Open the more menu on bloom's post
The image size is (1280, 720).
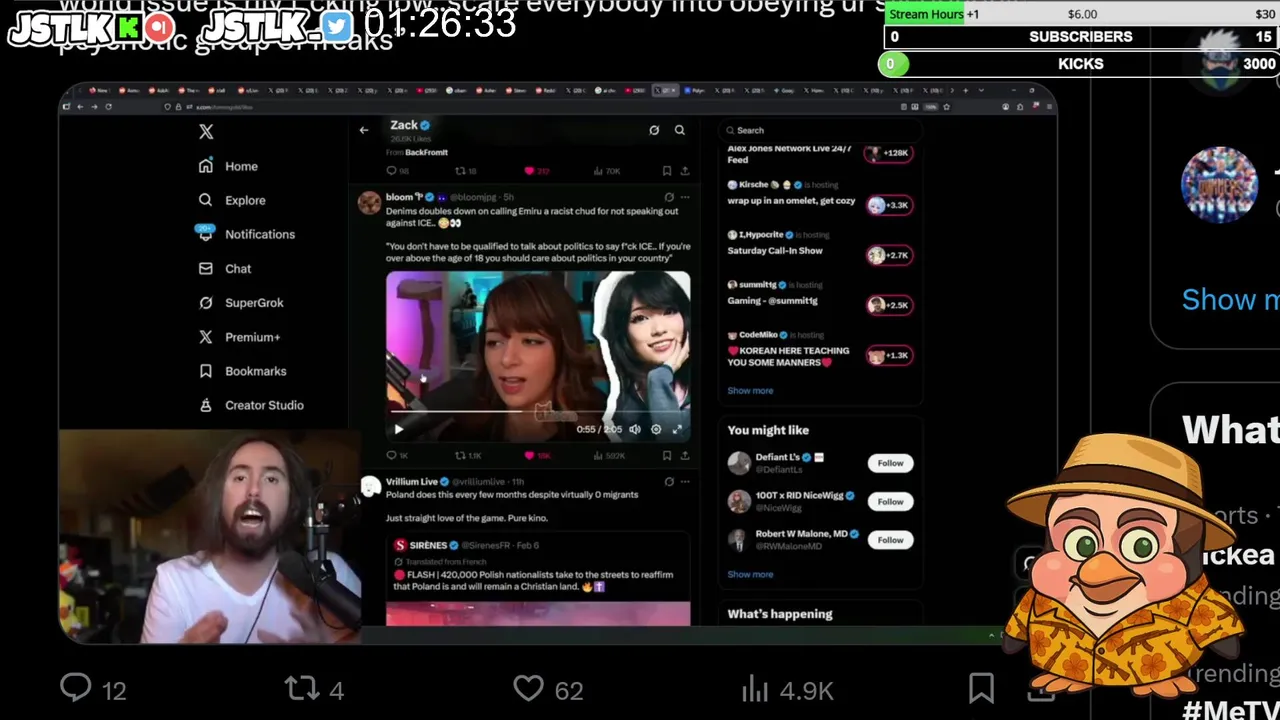685,197
